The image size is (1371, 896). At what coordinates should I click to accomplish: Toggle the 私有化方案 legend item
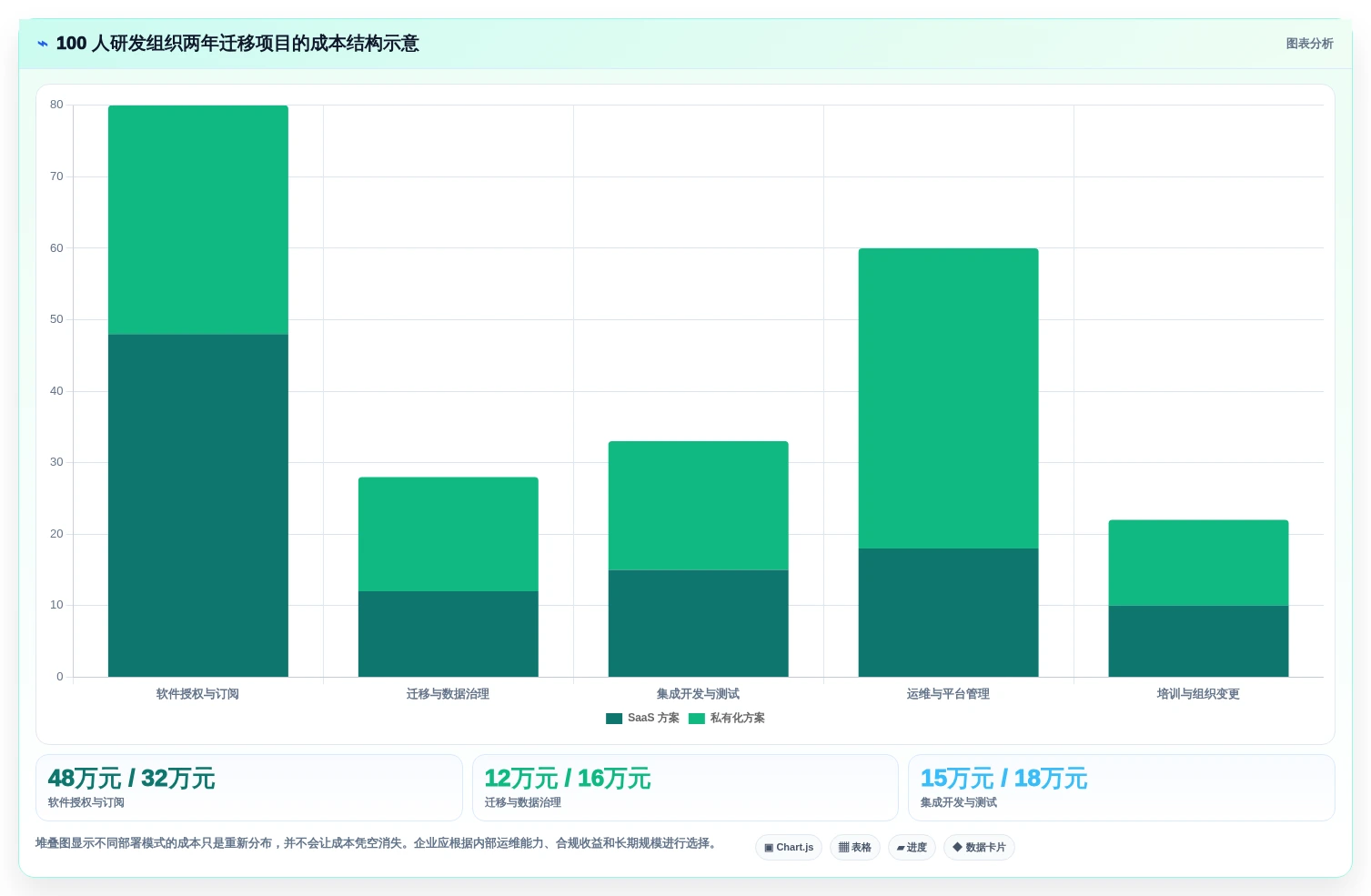point(726,718)
